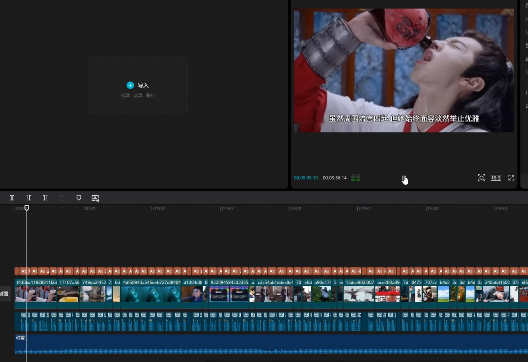Click the blue plus import icon
This screenshot has width=528, height=362.
(x=130, y=85)
